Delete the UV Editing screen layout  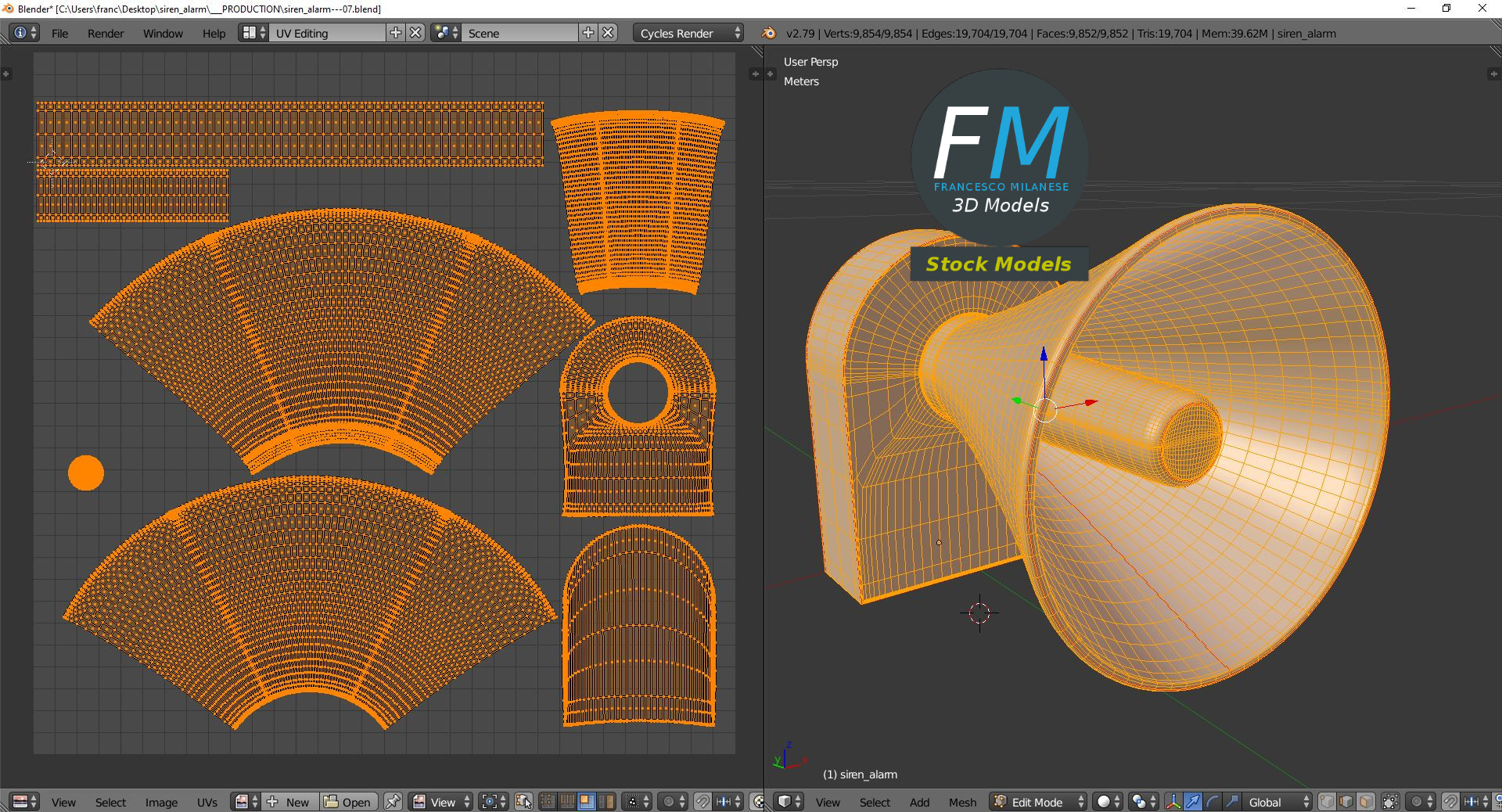point(416,33)
